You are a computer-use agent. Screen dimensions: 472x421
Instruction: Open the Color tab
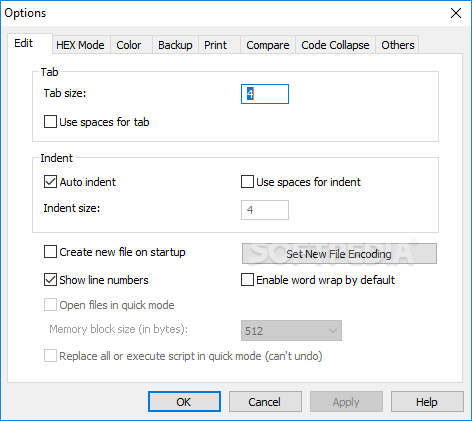[129, 45]
